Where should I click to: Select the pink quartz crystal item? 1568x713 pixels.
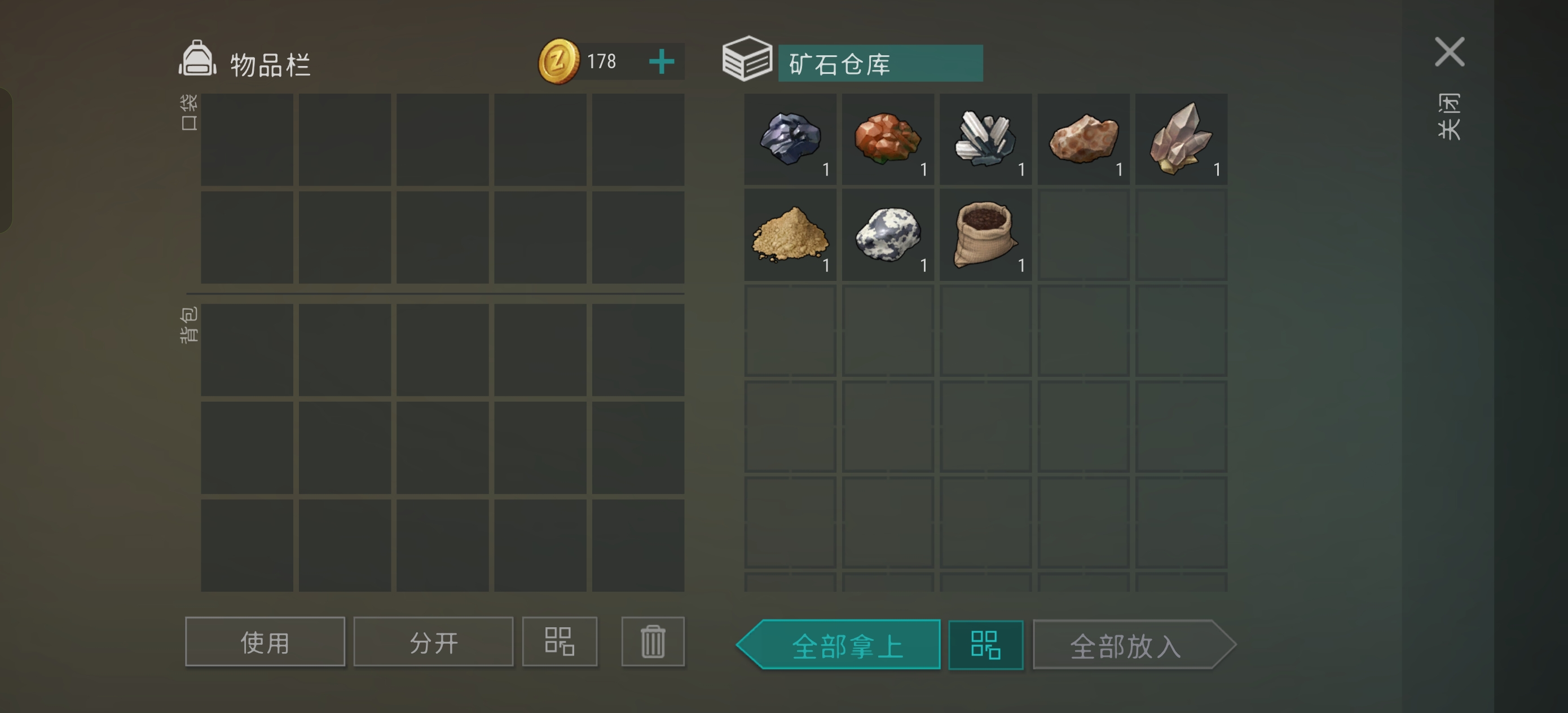pos(1182,139)
